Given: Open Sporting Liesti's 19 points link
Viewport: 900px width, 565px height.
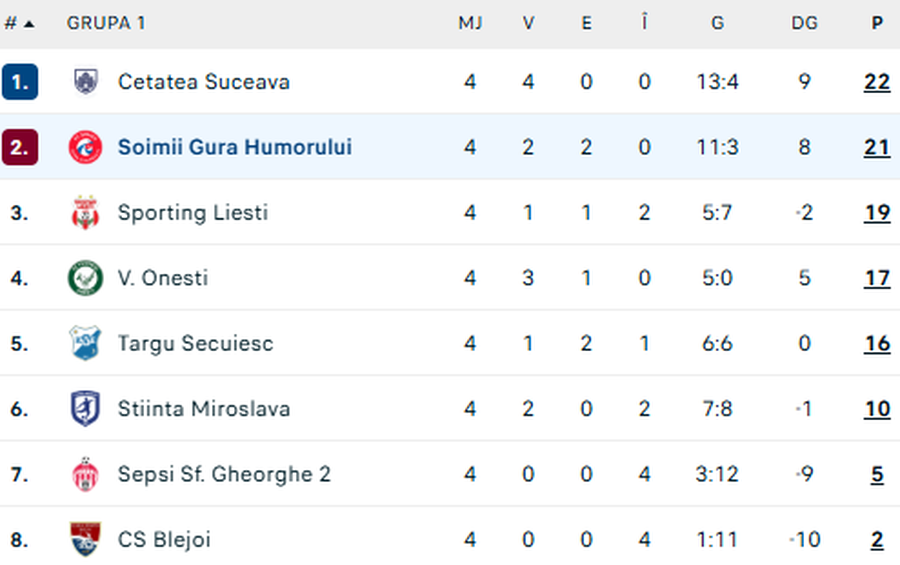Looking at the screenshot, I should click(x=877, y=213).
